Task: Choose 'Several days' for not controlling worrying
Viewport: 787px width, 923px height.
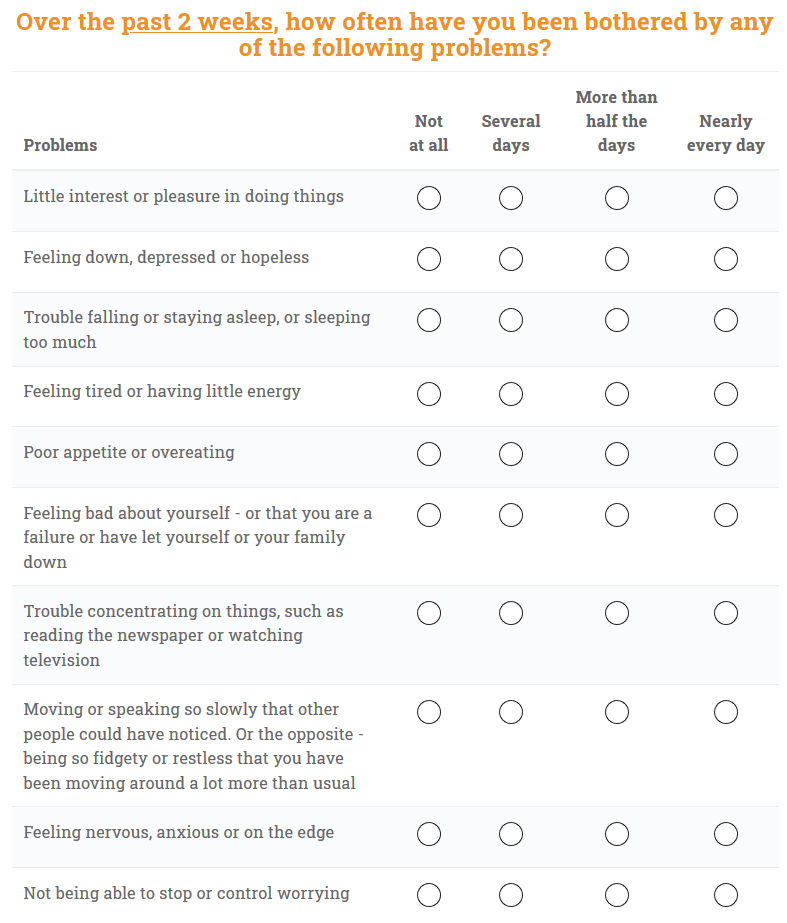Action: tap(511, 895)
